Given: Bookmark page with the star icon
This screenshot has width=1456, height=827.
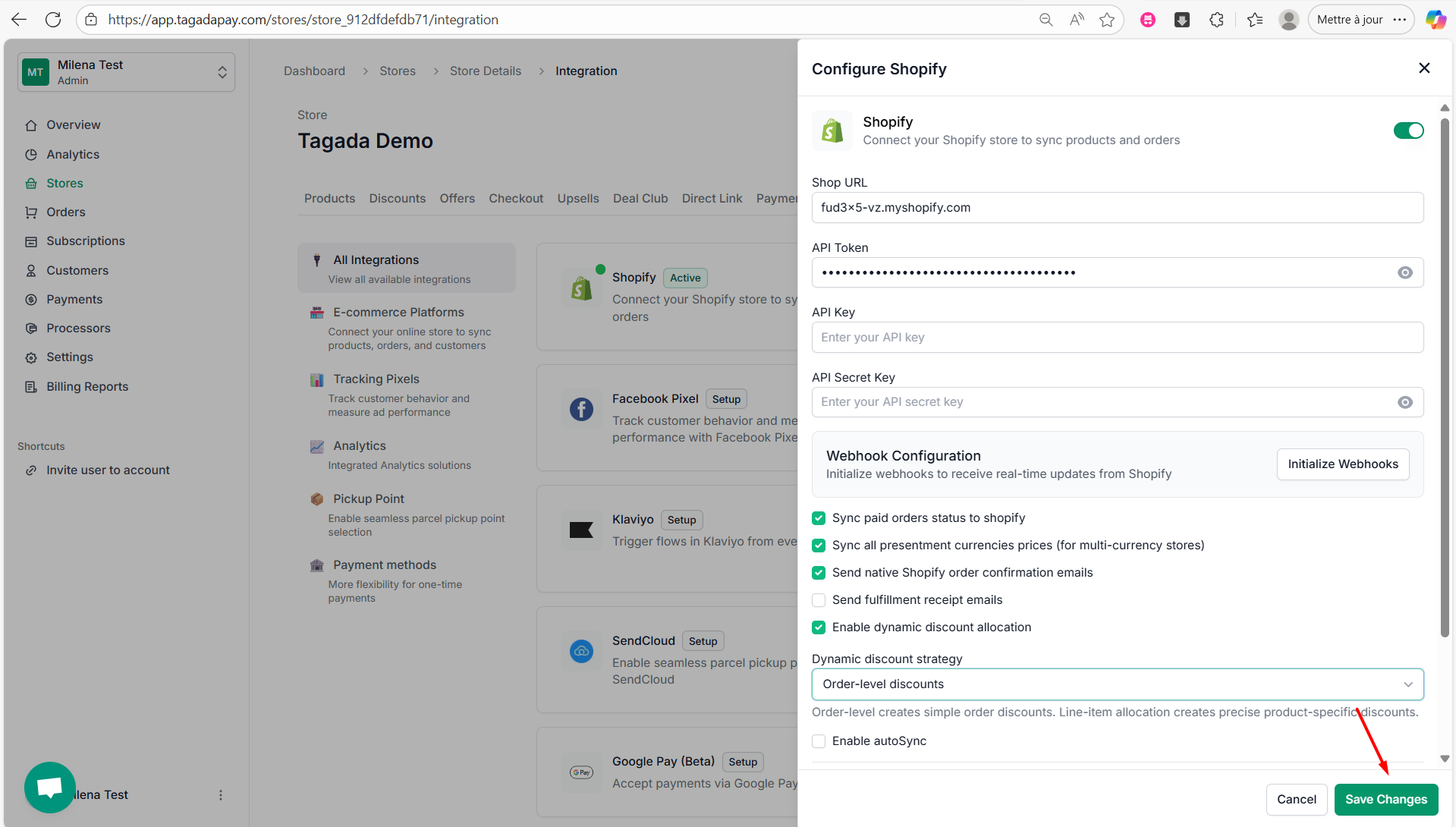Looking at the screenshot, I should [x=1107, y=20].
